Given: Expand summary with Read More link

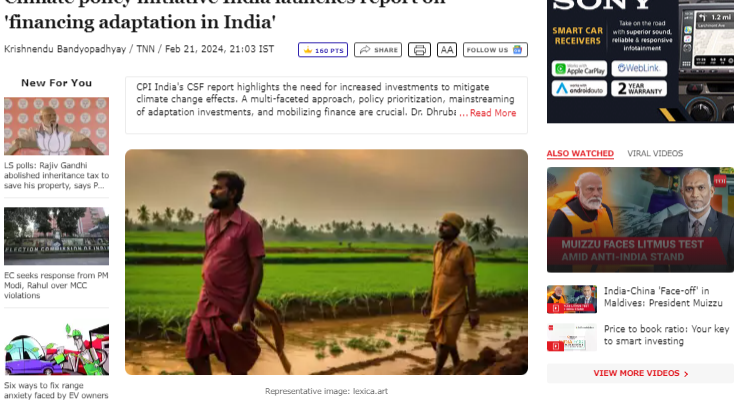Looking at the screenshot, I should click(x=488, y=113).
